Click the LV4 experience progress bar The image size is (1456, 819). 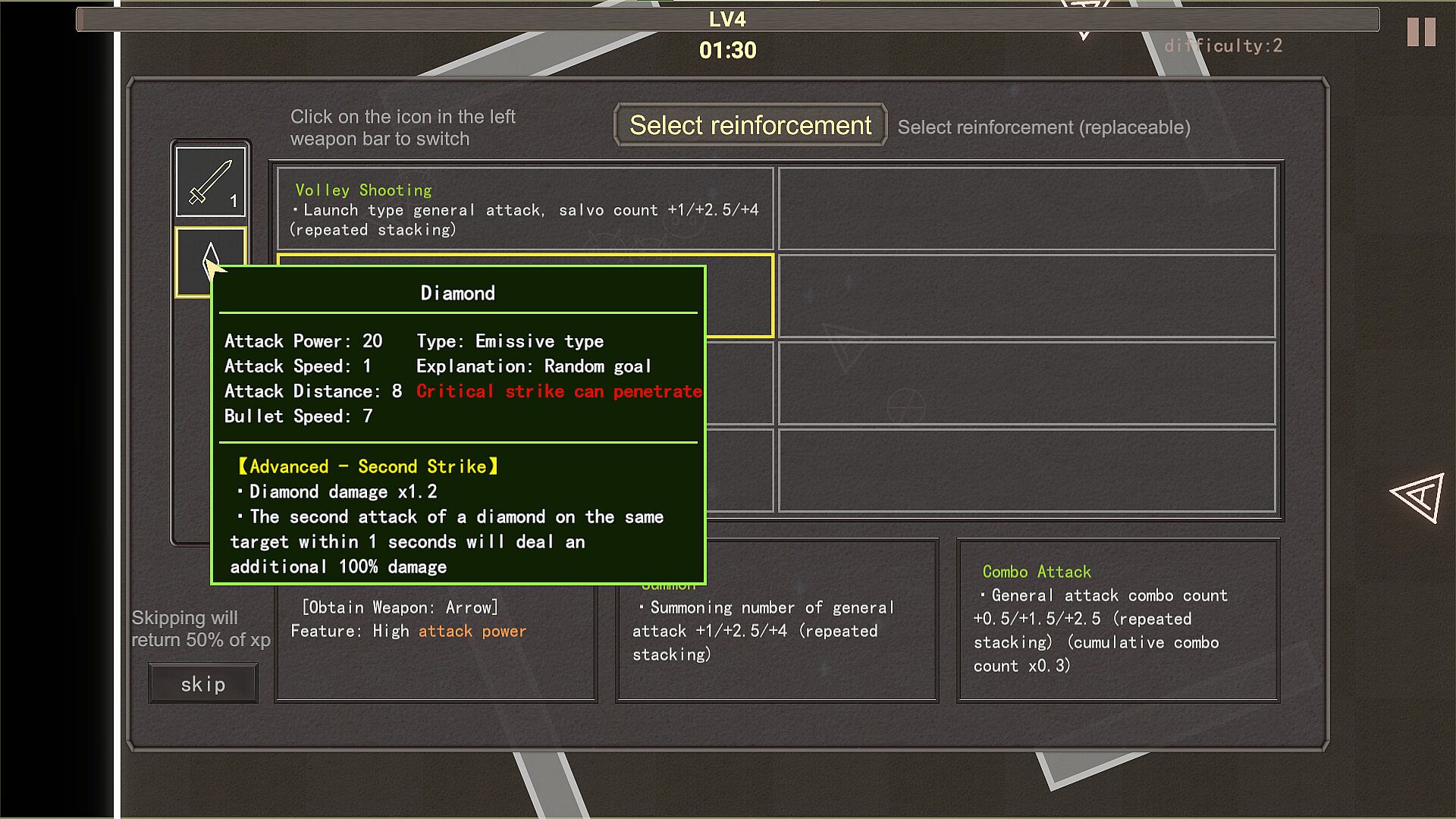(x=726, y=20)
